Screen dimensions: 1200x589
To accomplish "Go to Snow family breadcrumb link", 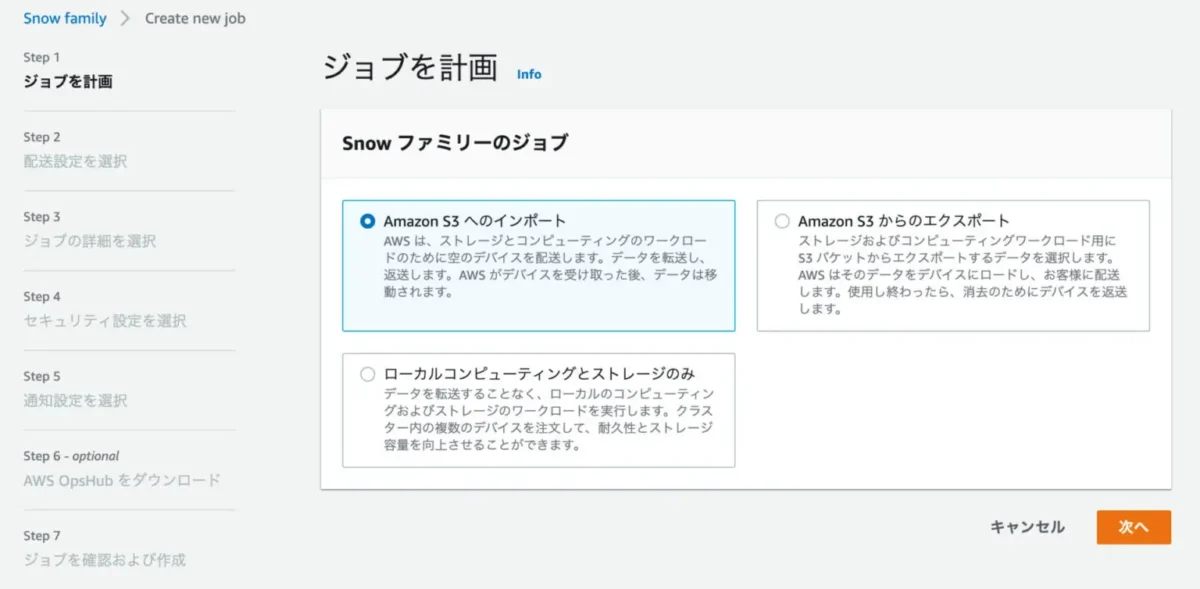I will point(65,18).
